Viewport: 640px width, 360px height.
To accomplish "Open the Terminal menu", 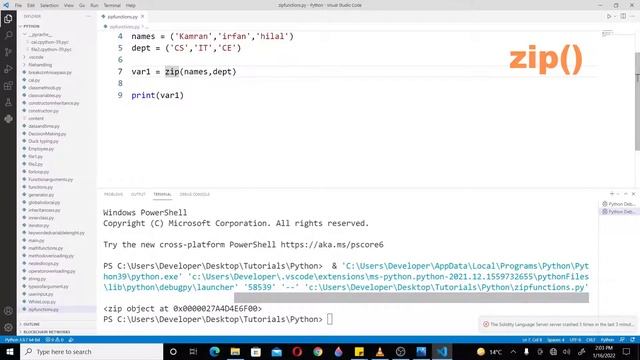I will (112, 5).
